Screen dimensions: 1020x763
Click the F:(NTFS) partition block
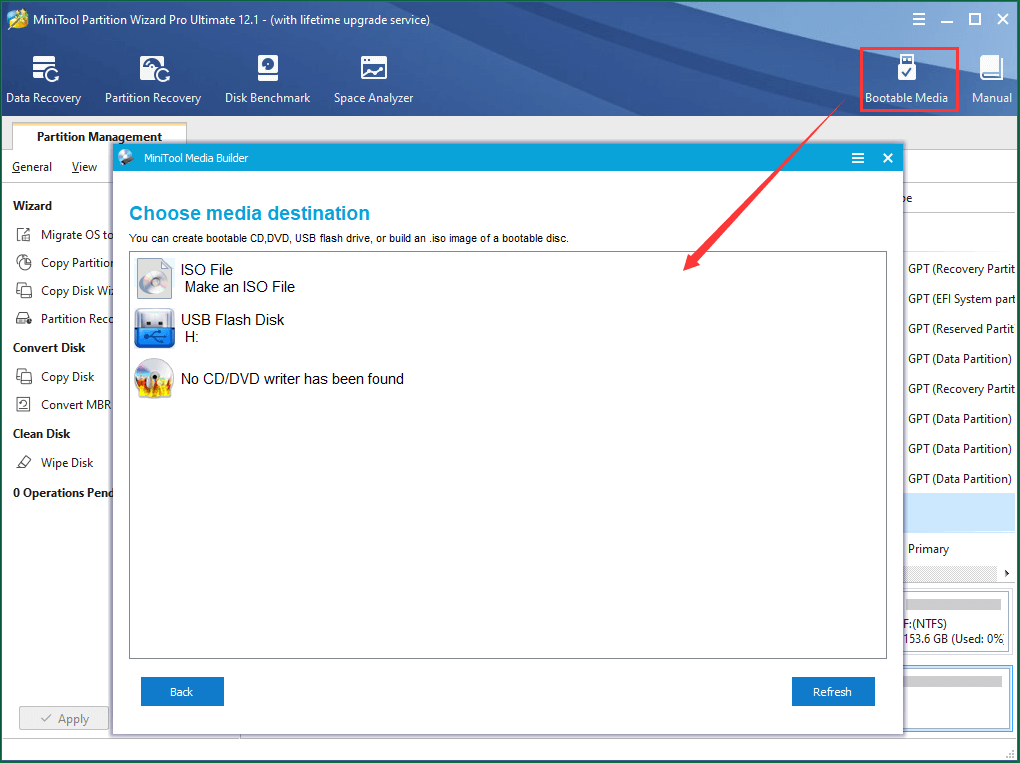tap(956, 620)
